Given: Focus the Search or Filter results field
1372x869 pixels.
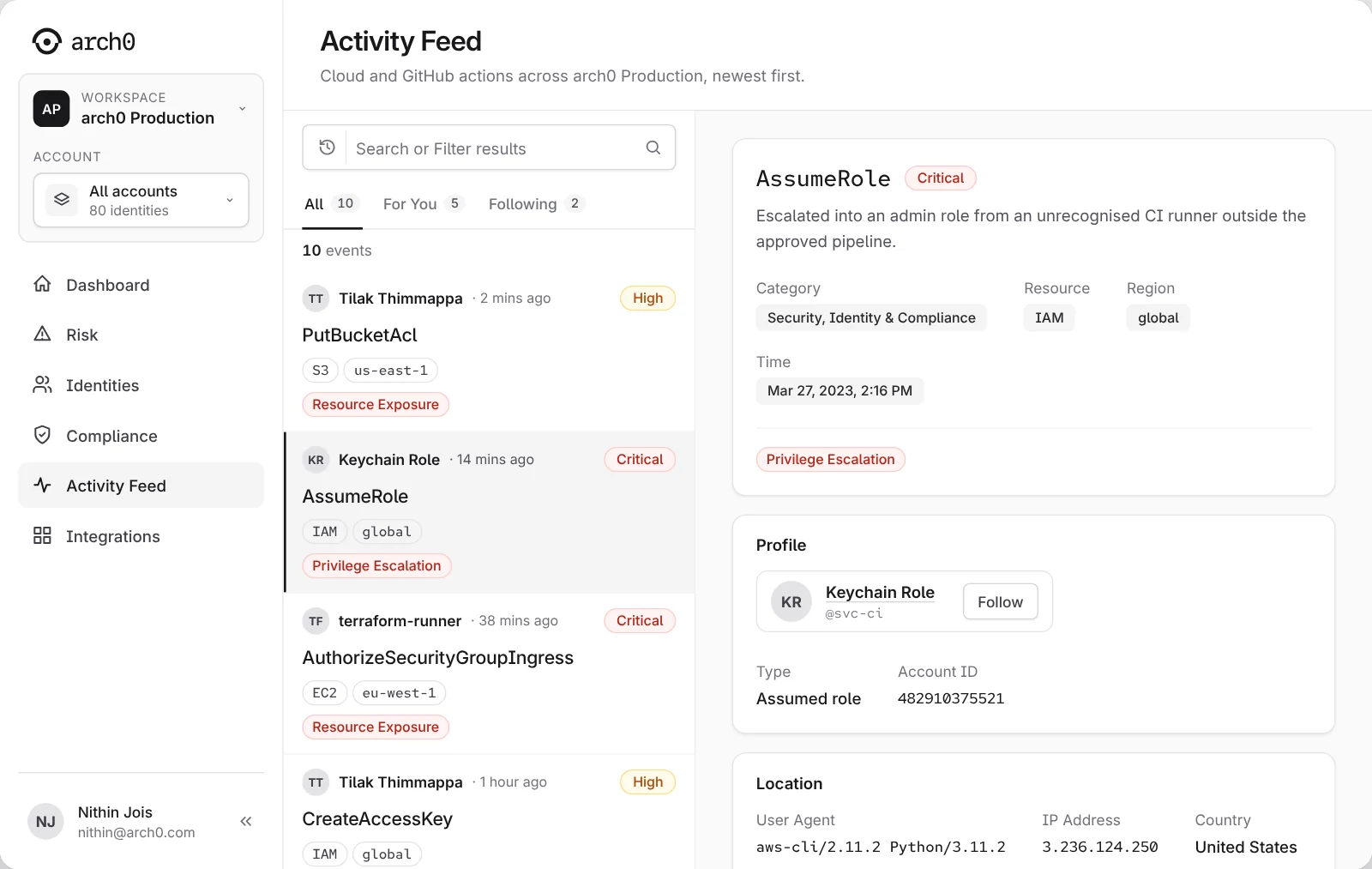Looking at the screenshot, I should coord(489,148).
